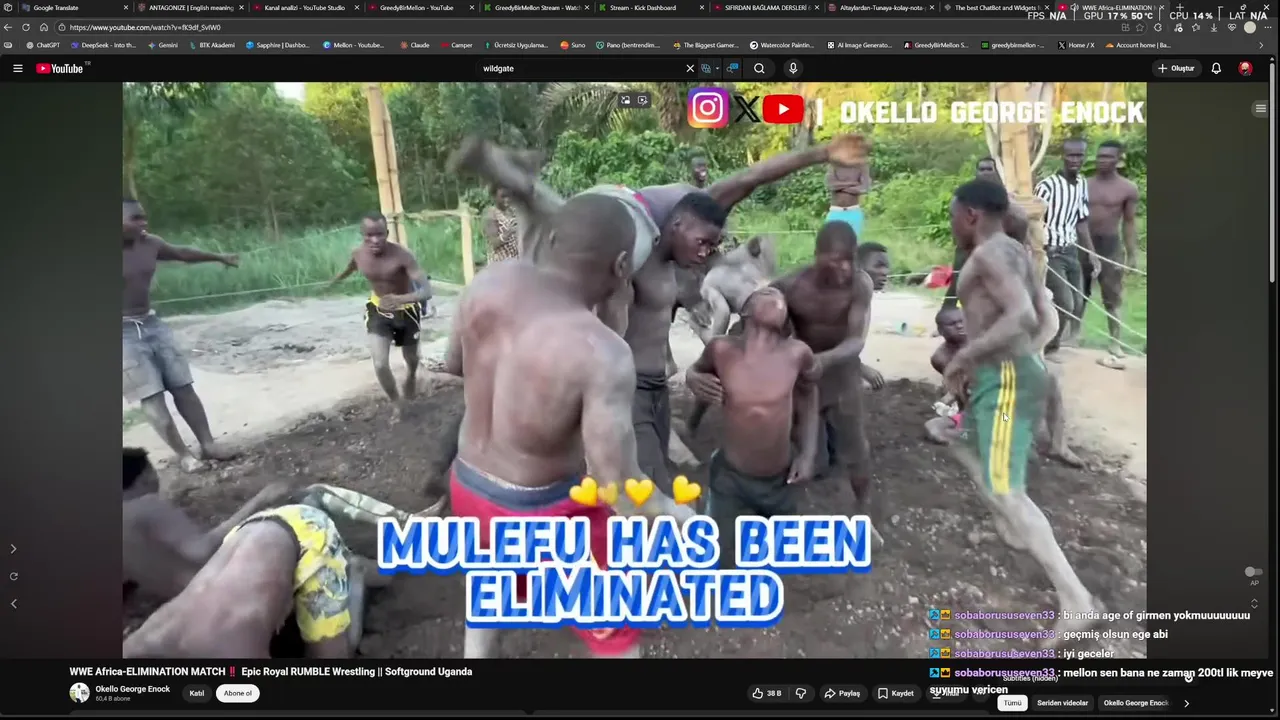Share the video via Paylaş
The image size is (1280, 720).
point(842,693)
